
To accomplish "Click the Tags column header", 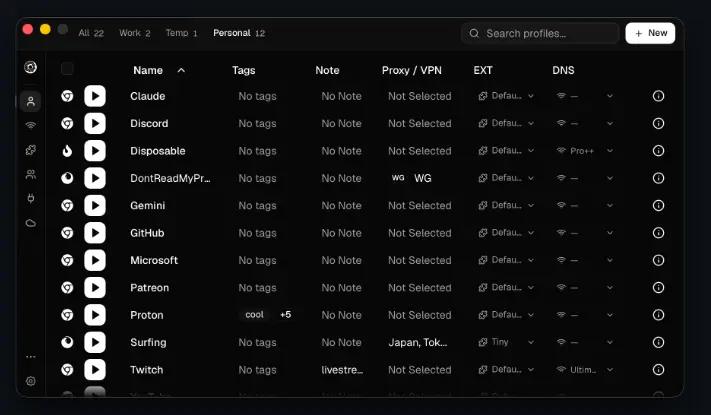I will click(243, 70).
